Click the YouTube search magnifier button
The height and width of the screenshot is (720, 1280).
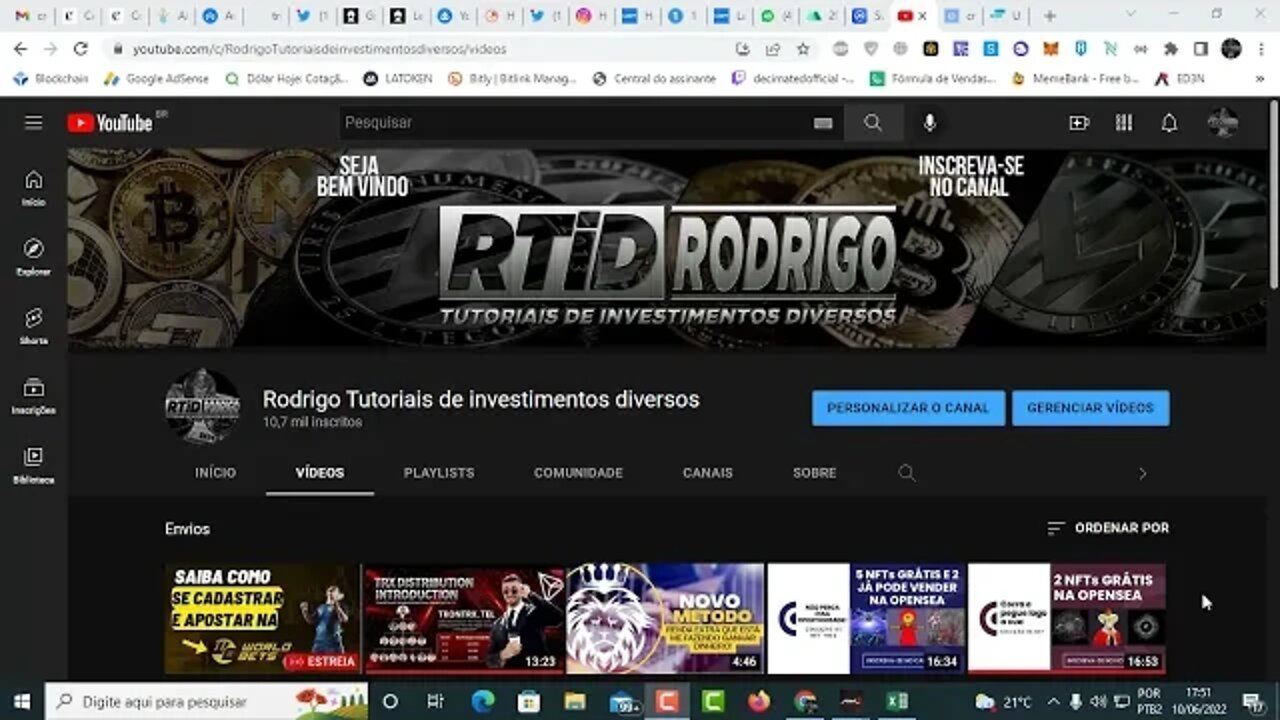tap(873, 123)
